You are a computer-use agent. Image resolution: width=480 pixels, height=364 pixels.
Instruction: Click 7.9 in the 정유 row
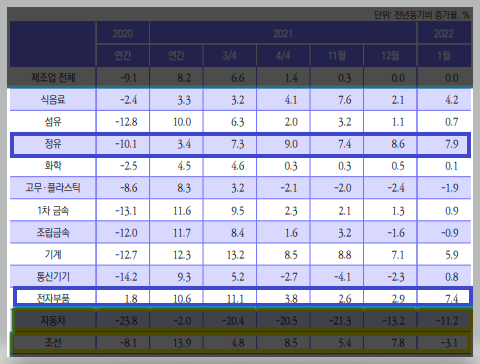[452, 144]
